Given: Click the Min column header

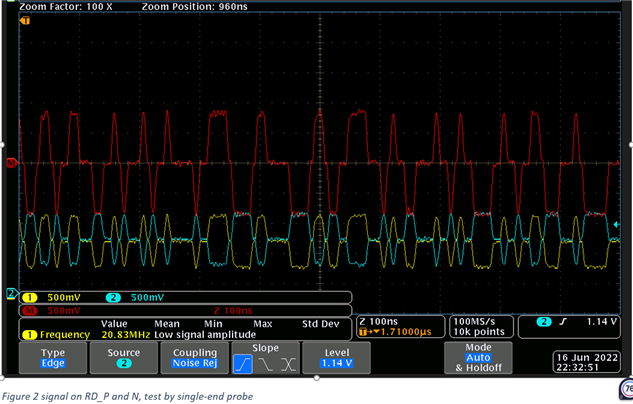Looking at the screenshot, I should tap(213, 324).
